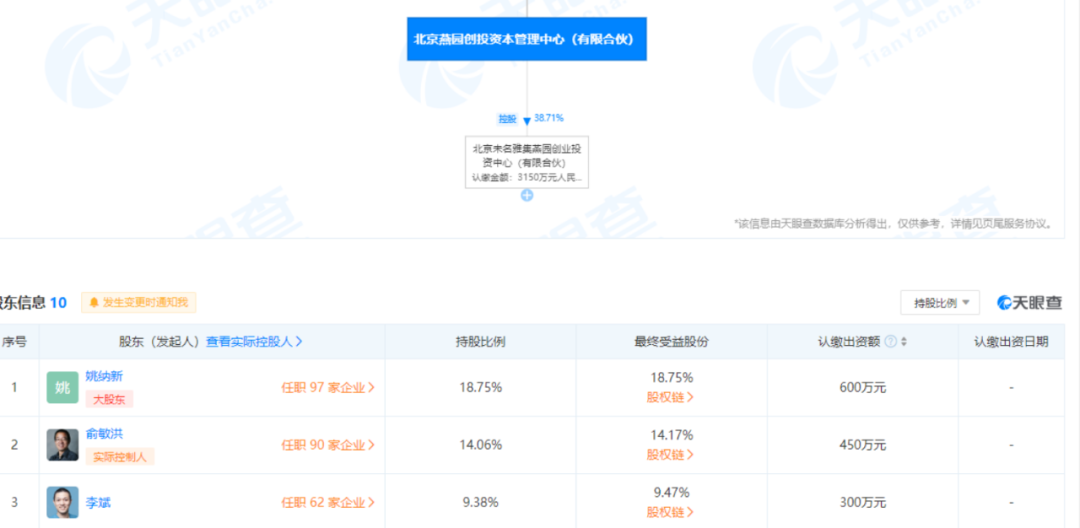
Task: Open the 查看实际控股人 link
Action: [254, 341]
